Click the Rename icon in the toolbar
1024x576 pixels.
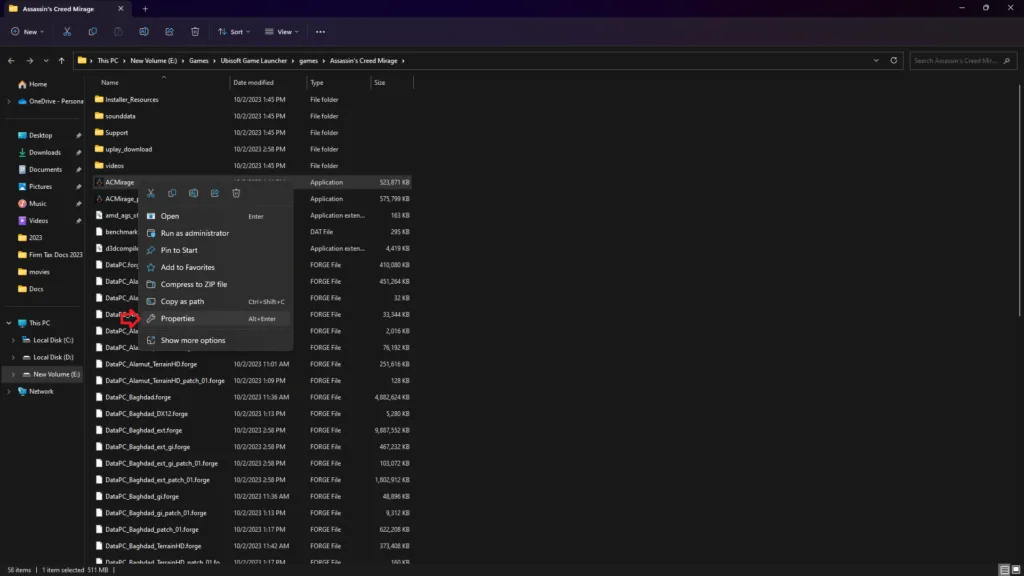pyautogui.click(x=144, y=31)
